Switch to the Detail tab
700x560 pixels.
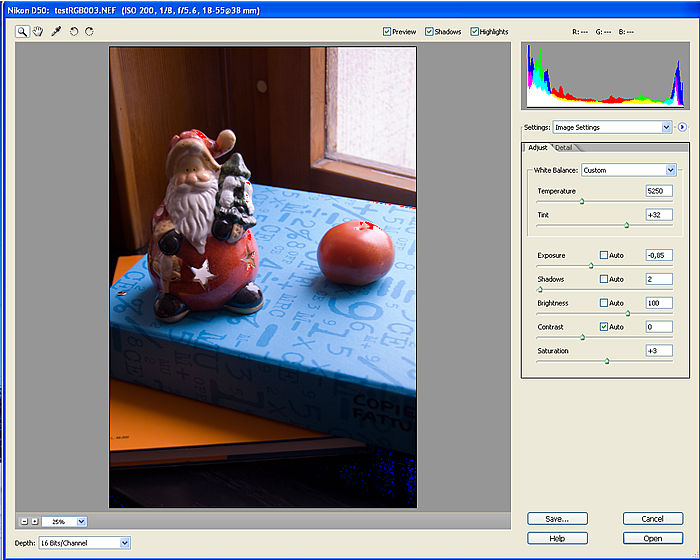(x=564, y=148)
